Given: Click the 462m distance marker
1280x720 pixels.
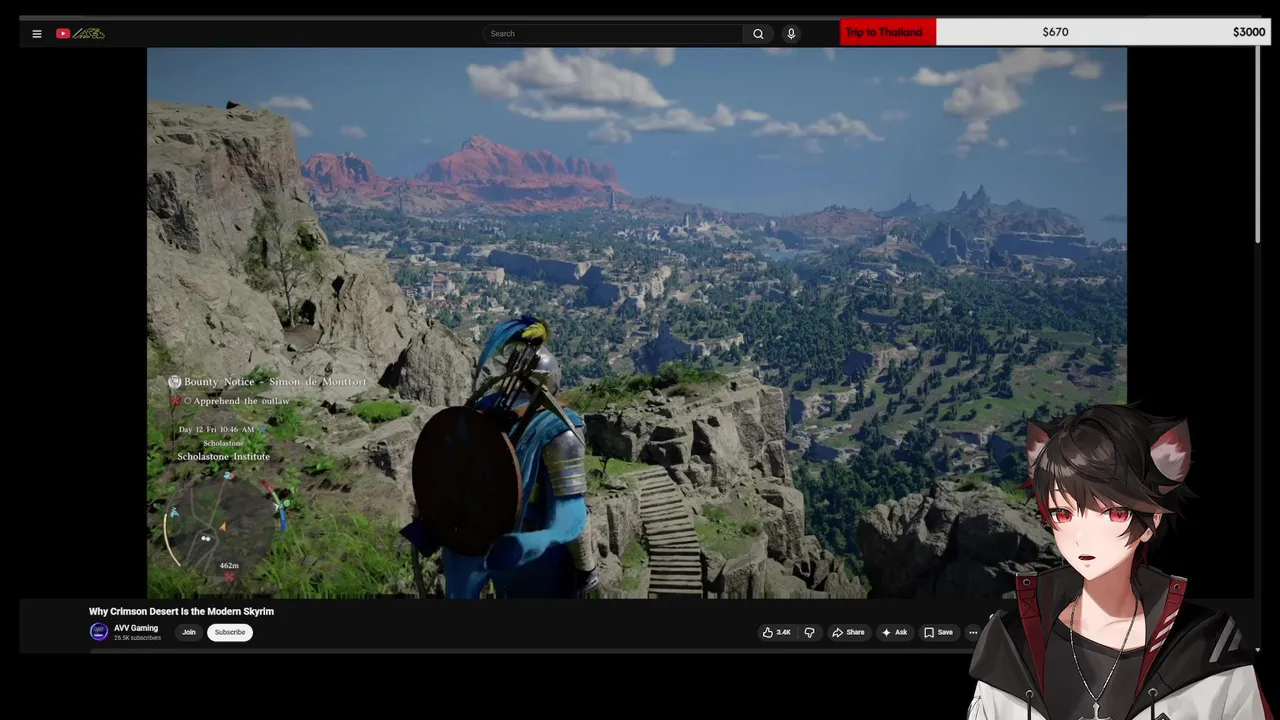Looking at the screenshot, I should click(x=229, y=566).
